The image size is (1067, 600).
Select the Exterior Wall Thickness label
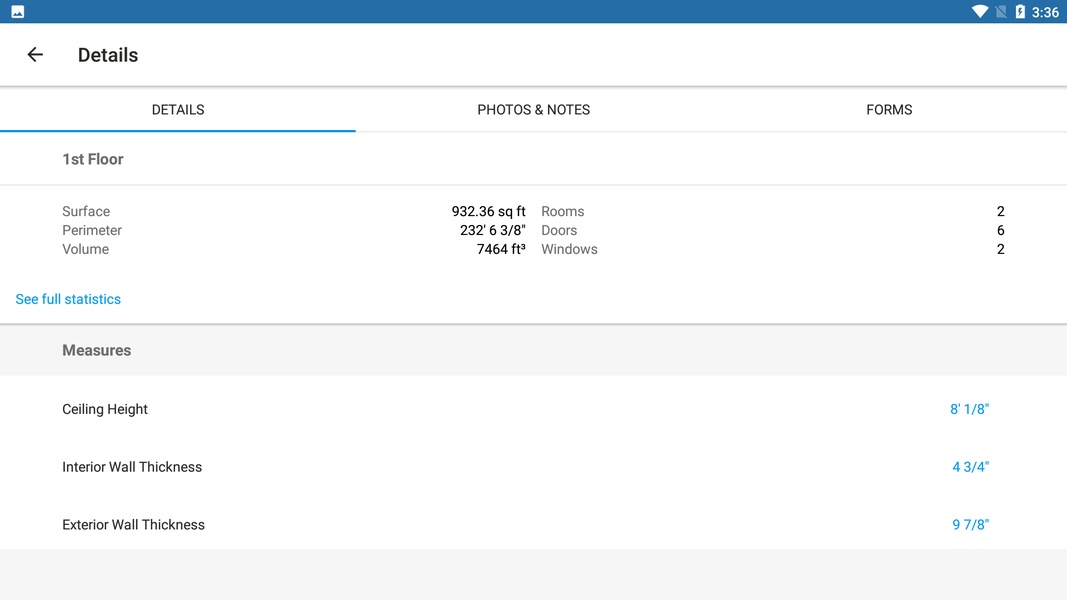coord(133,524)
